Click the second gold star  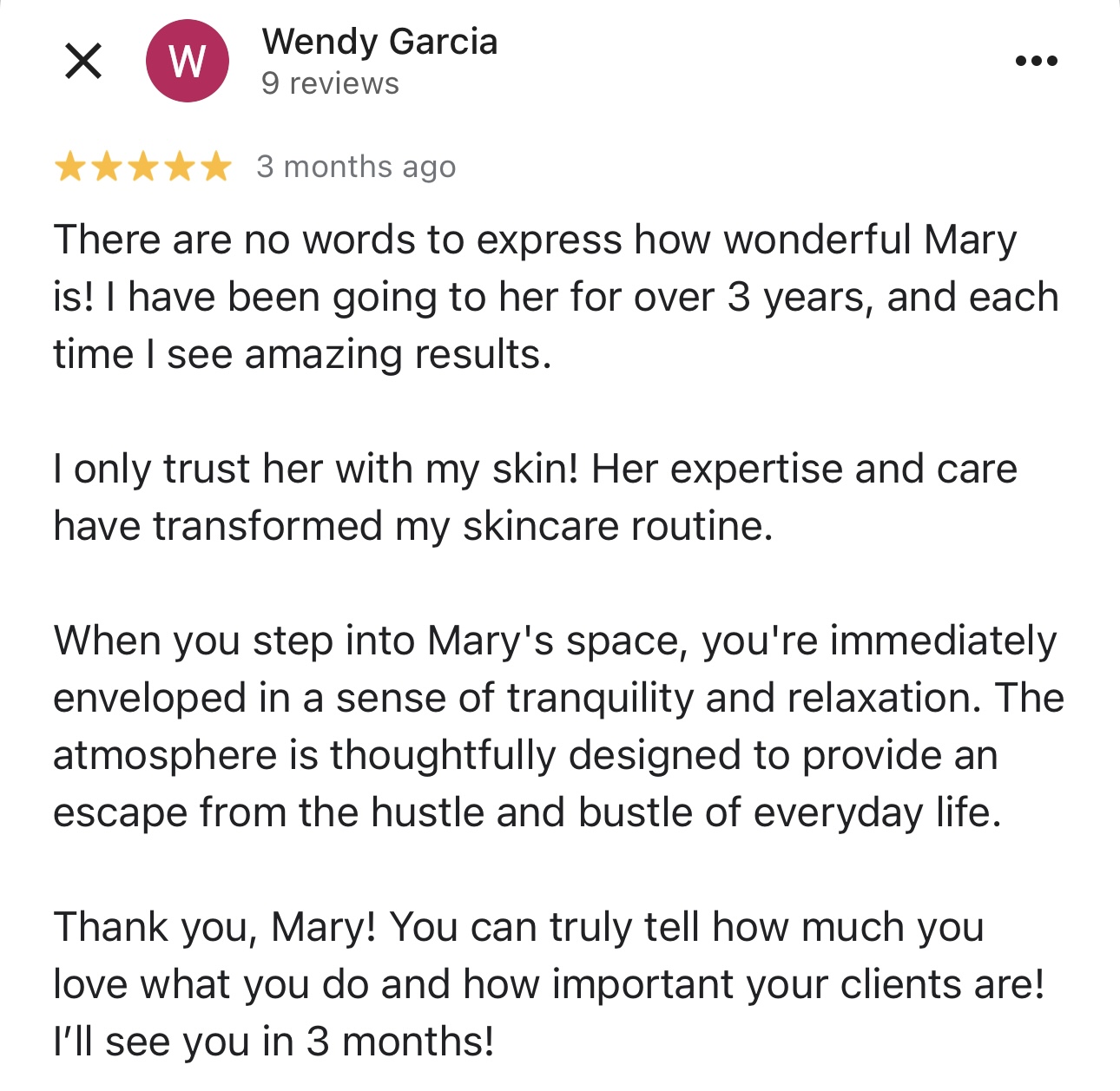[106, 167]
